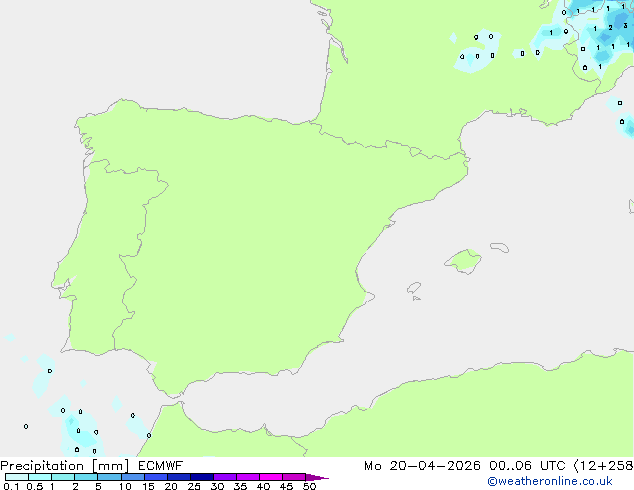Pick the magenta 40–45 legend swatch
Screen dimensions: 634x490
[271, 477]
